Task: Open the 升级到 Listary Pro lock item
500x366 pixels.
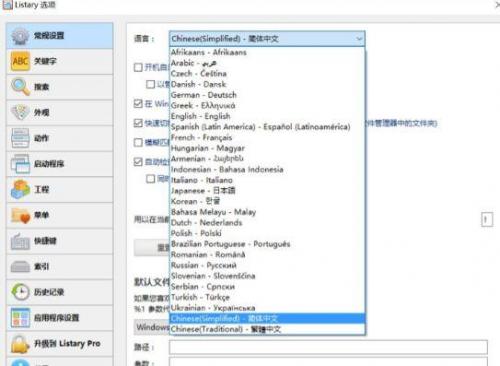Action: coord(60,344)
